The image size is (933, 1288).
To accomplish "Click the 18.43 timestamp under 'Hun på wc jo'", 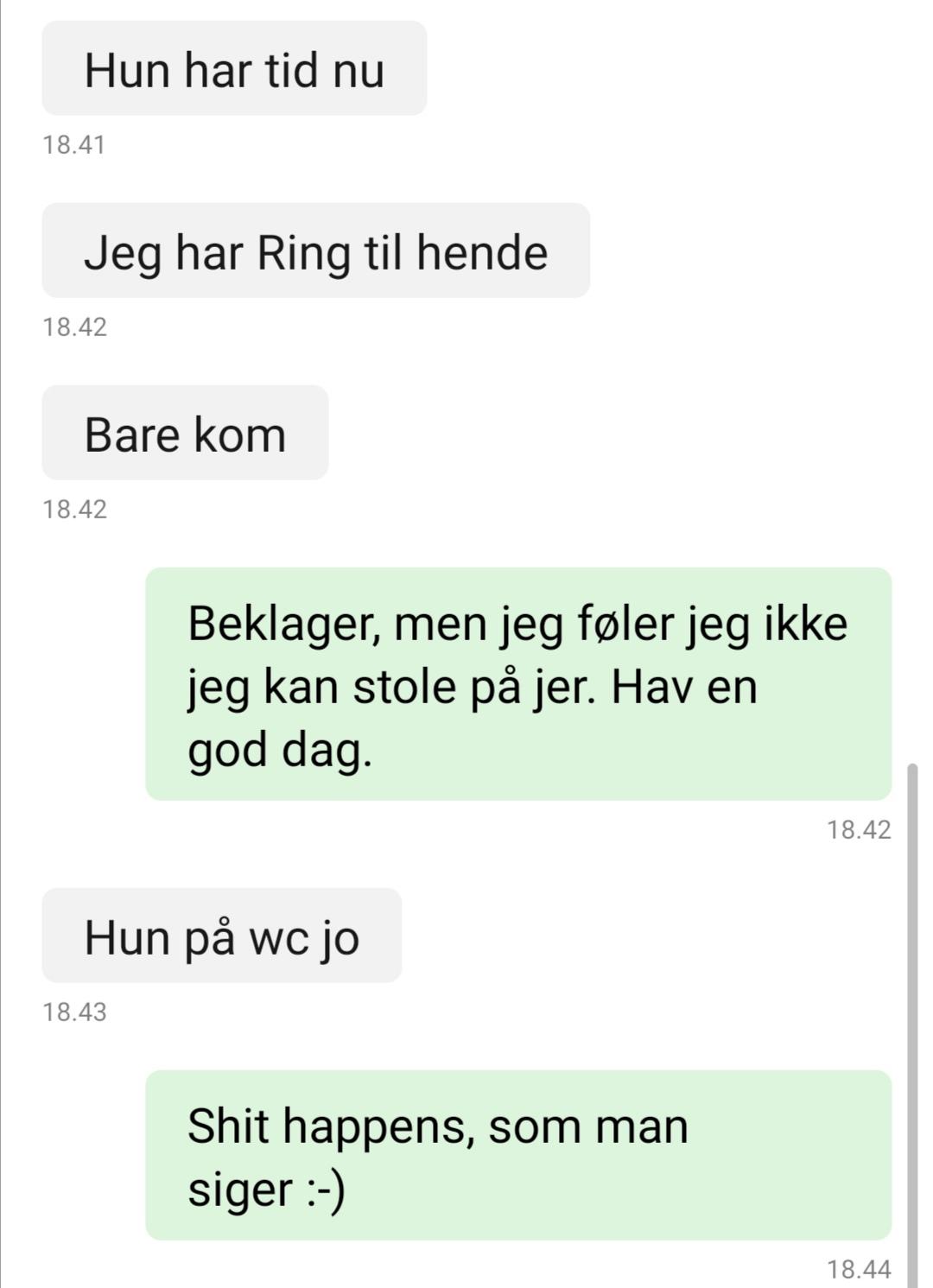I will [75, 1012].
